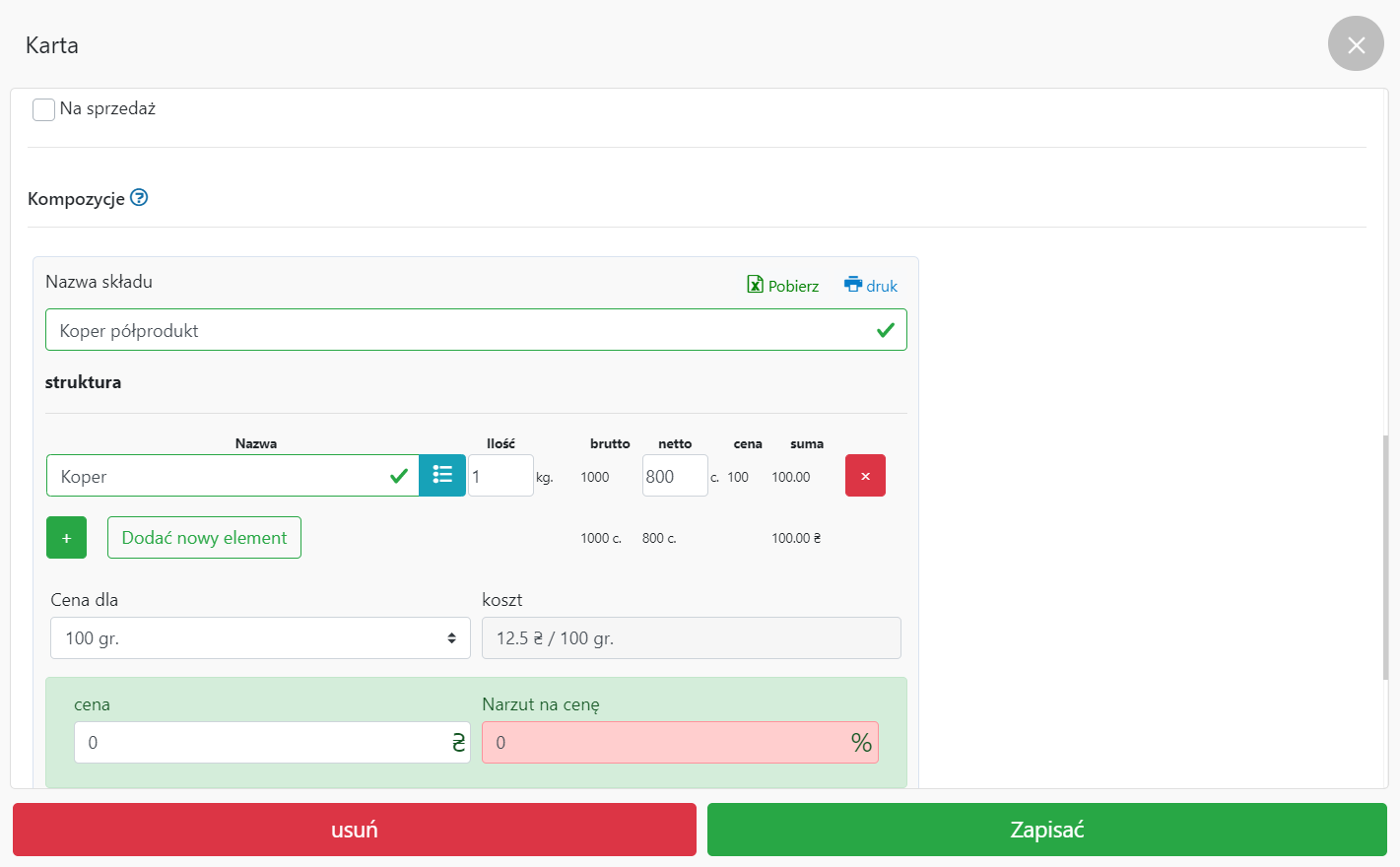Remove the Koper row with red x button
Viewport: 1400px width, 867px height.
[x=865, y=476]
